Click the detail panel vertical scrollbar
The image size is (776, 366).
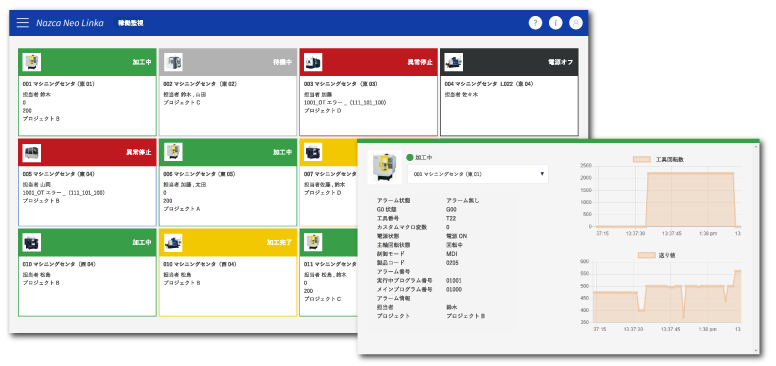point(756,247)
